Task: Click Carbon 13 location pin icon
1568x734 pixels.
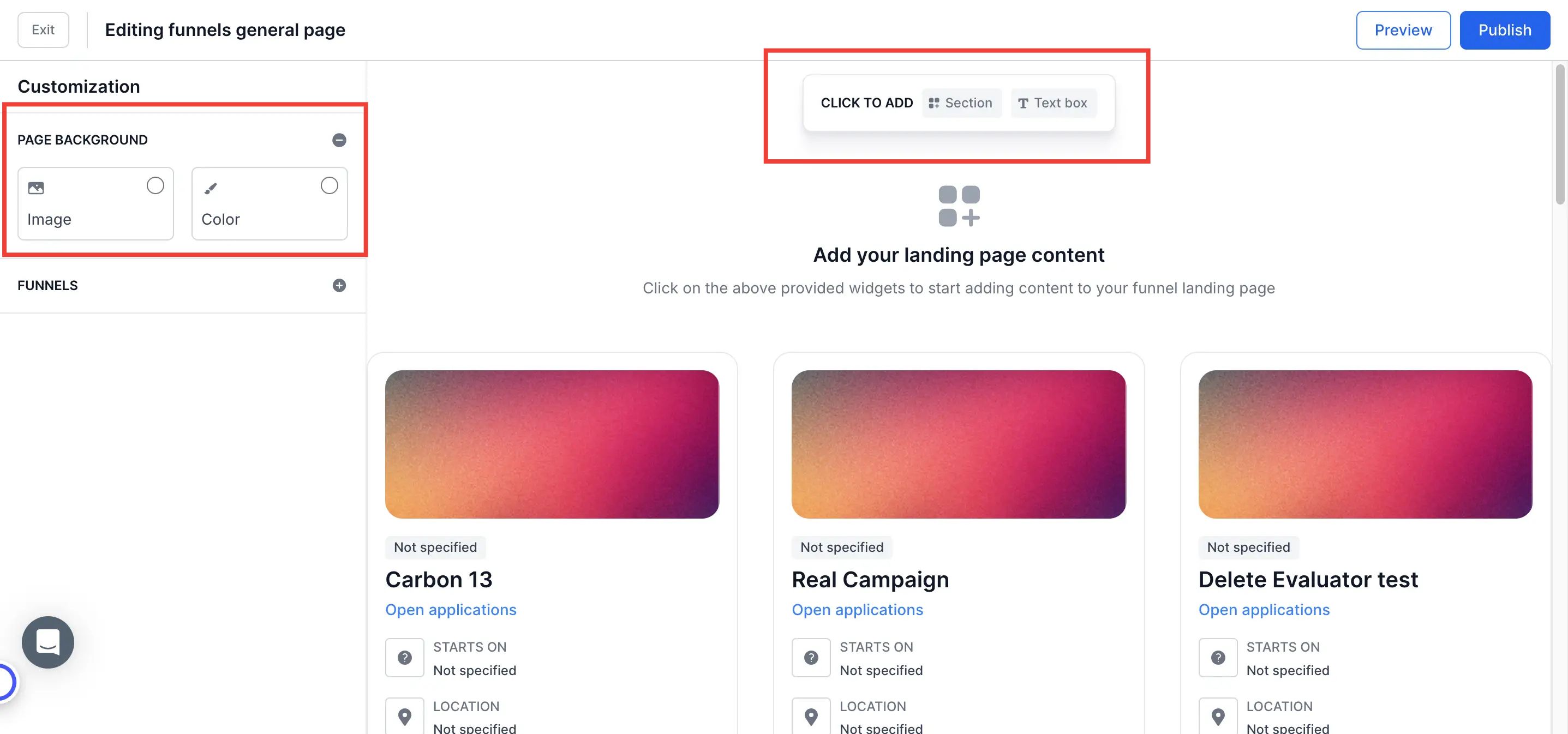Action: click(404, 717)
